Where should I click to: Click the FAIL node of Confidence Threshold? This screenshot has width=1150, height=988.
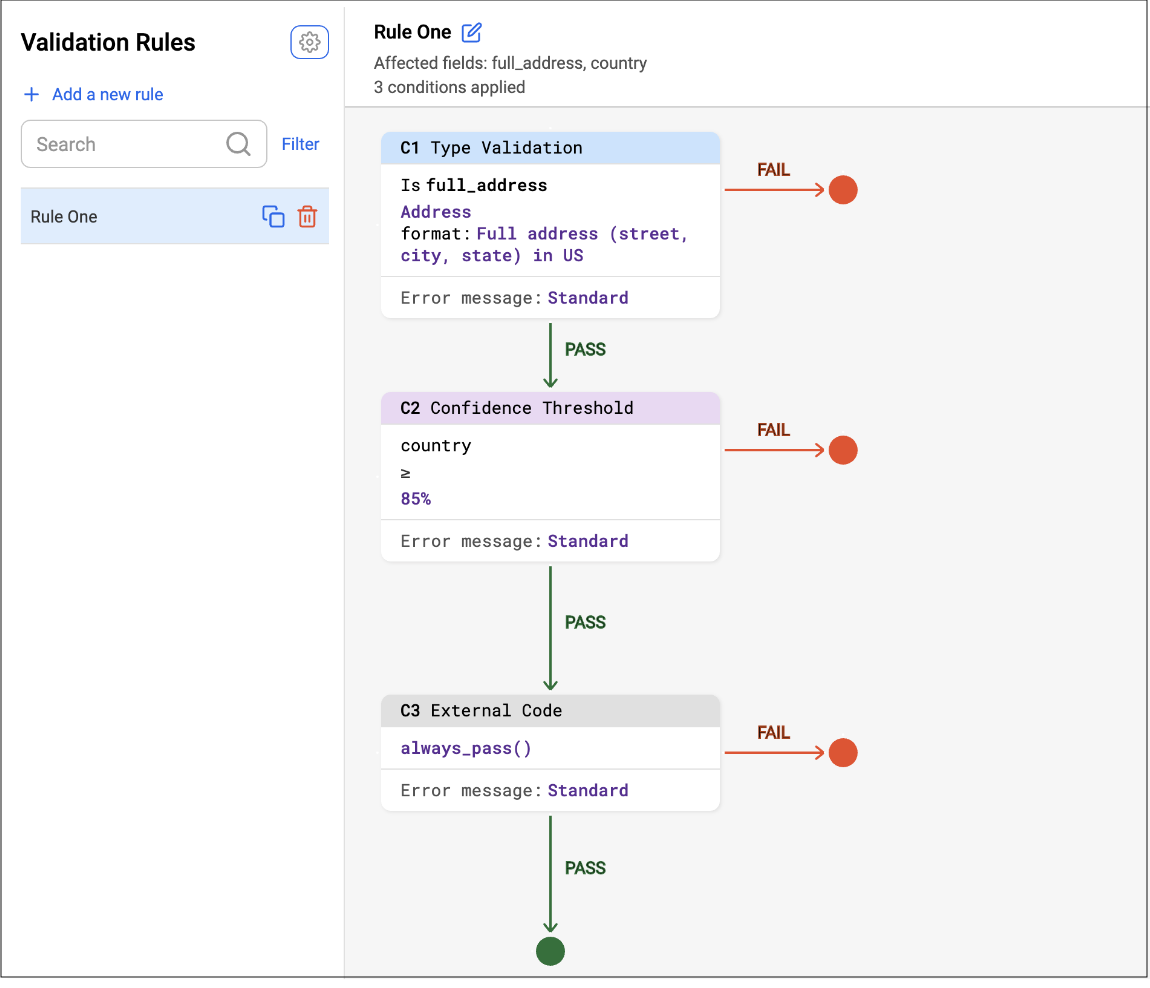click(x=843, y=450)
